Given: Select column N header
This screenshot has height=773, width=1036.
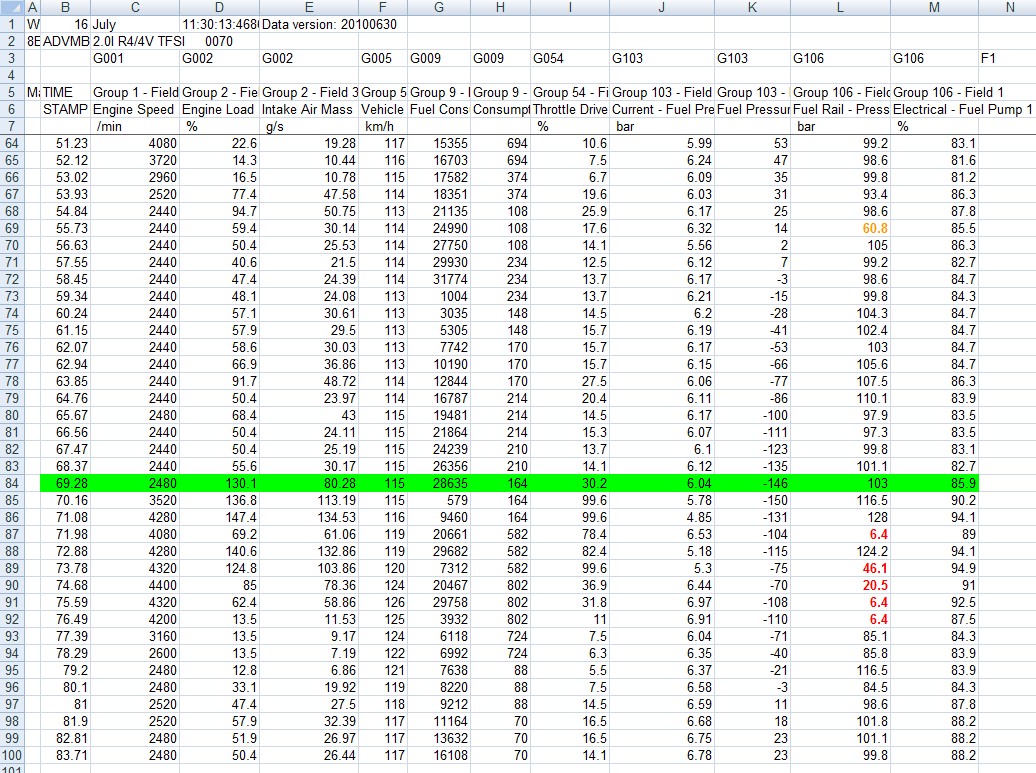Looking at the screenshot, I should tap(1010, 7).
